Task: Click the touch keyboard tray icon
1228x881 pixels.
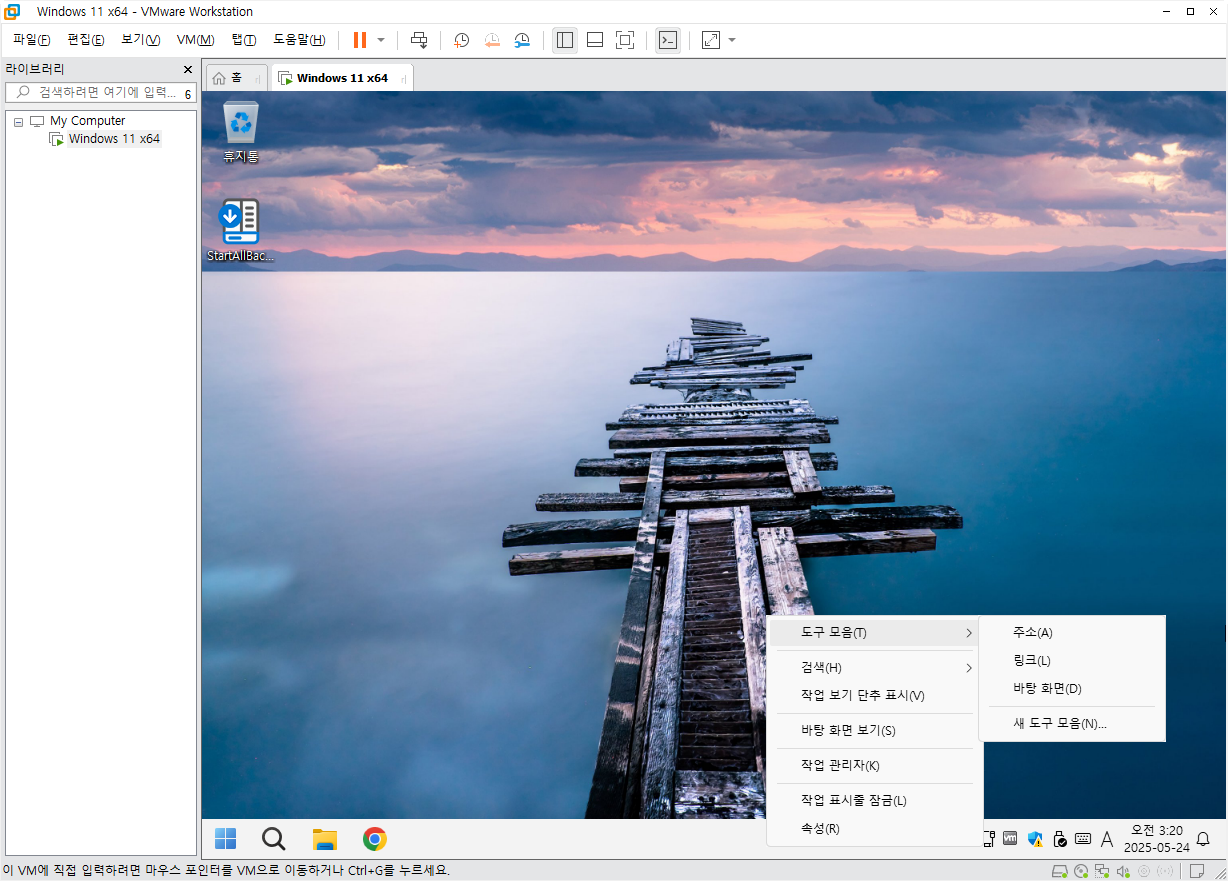Action: [1083, 839]
